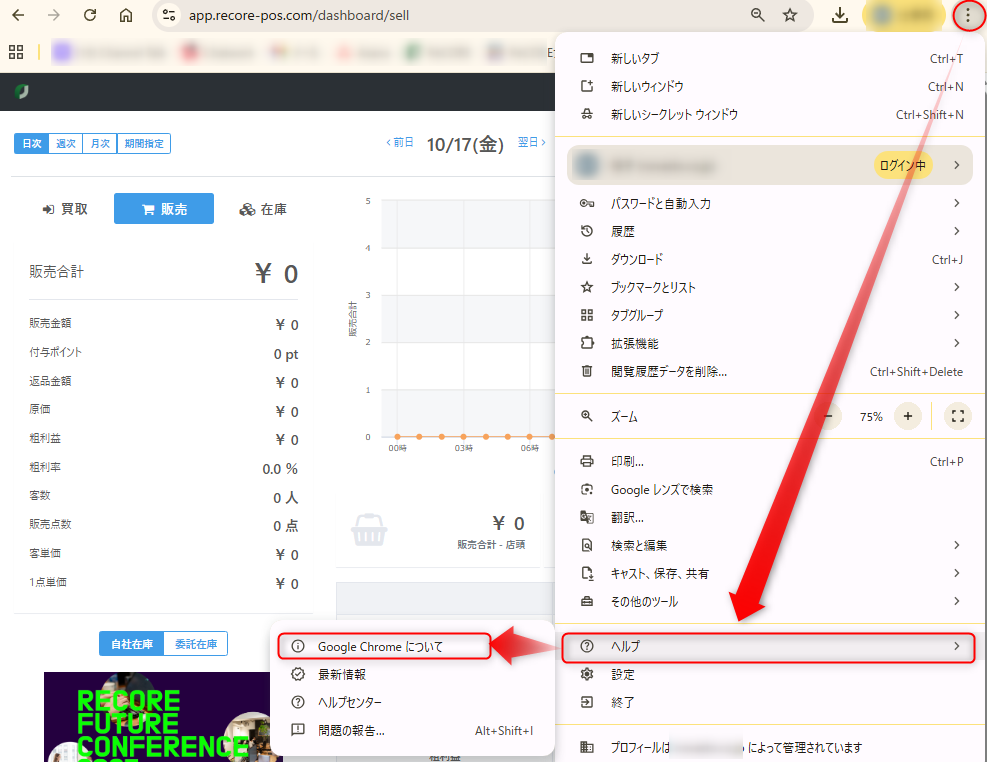Go to previous day via 前日 link
This screenshot has height=762, width=987.
point(399,143)
